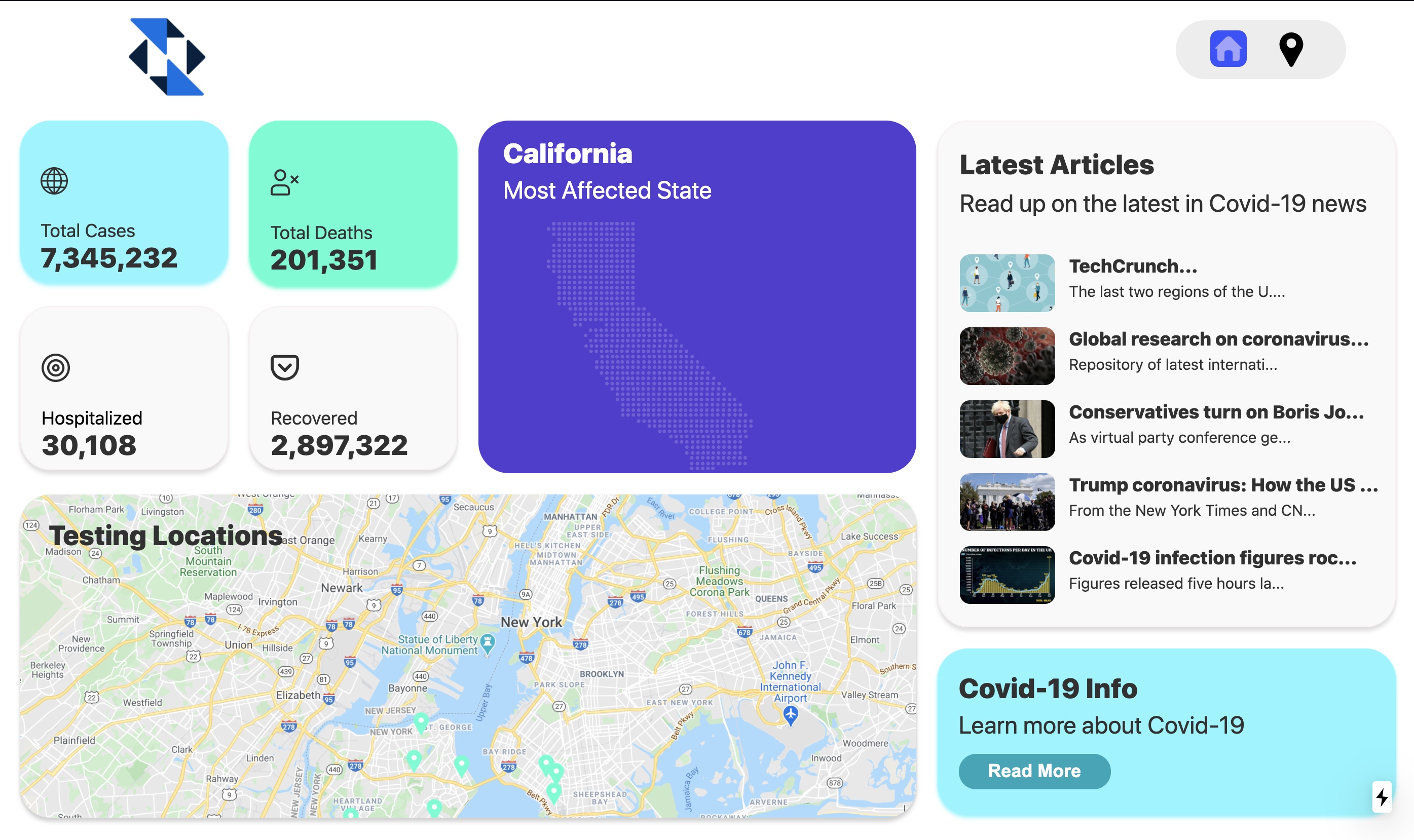
Task: Open the location pin navigation icon
Action: pos(1291,49)
